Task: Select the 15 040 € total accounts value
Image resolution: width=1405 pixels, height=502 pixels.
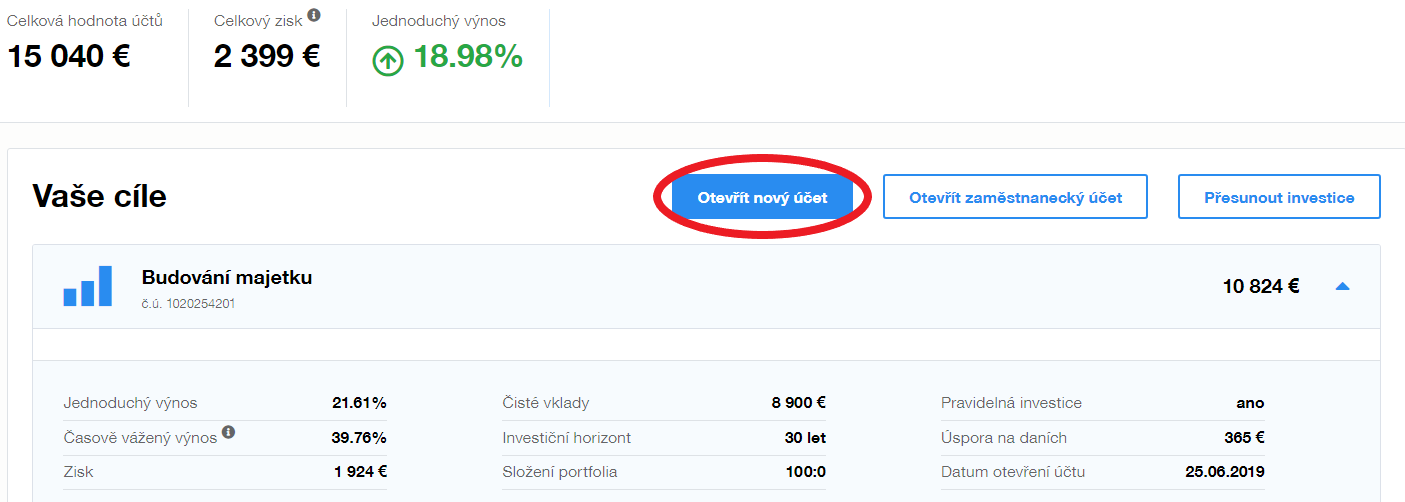Action: [69, 57]
